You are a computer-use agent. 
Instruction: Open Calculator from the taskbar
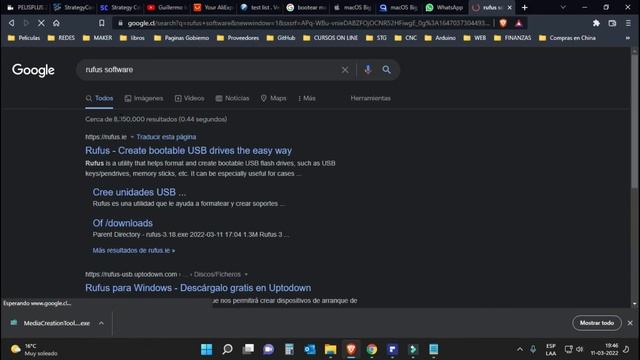pos(289,349)
